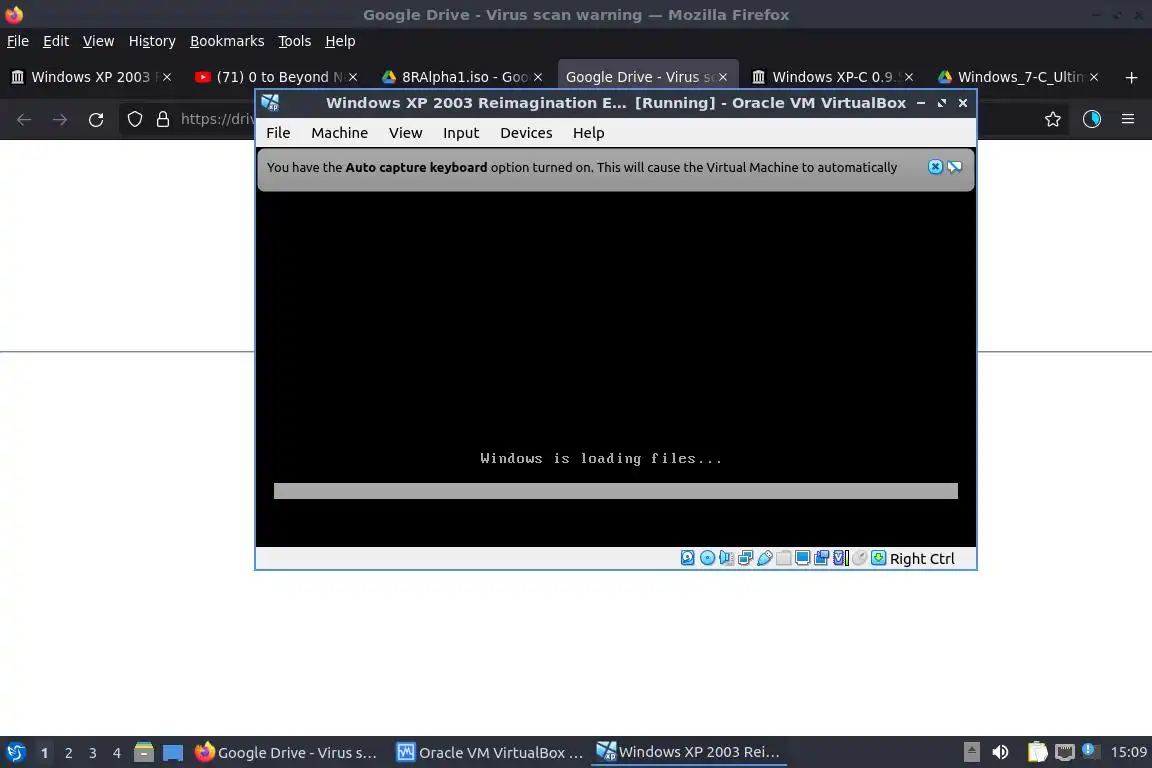Go forward in Firefox
This screenshot has width=1152, height=768.
60,119
